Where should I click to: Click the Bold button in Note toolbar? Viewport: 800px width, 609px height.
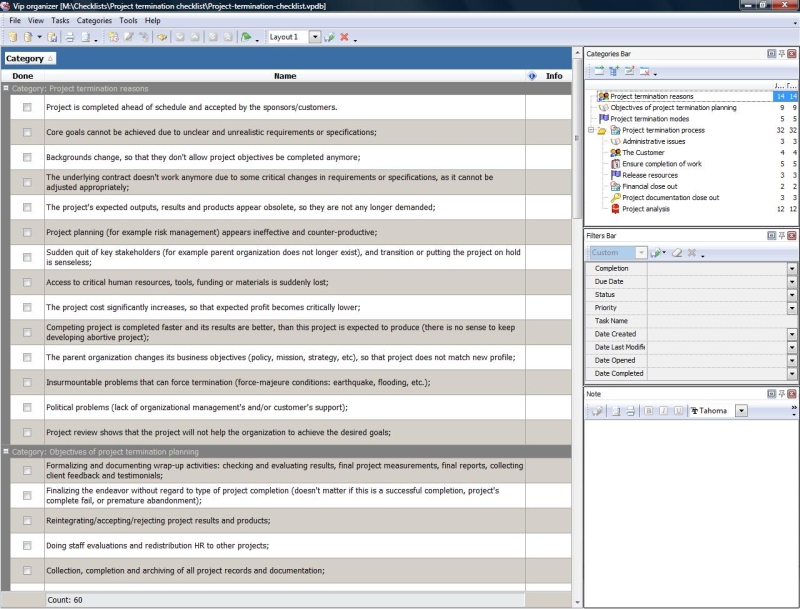click(649, 411)
